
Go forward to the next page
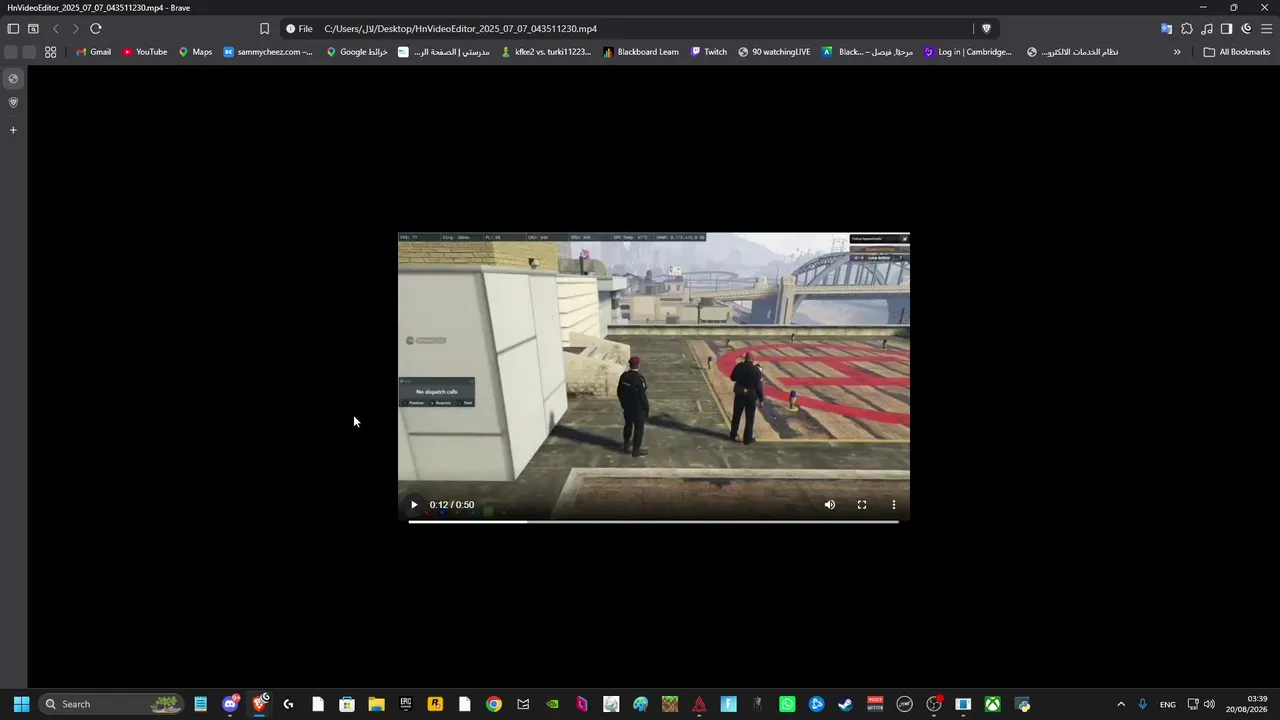coord(75,29)
